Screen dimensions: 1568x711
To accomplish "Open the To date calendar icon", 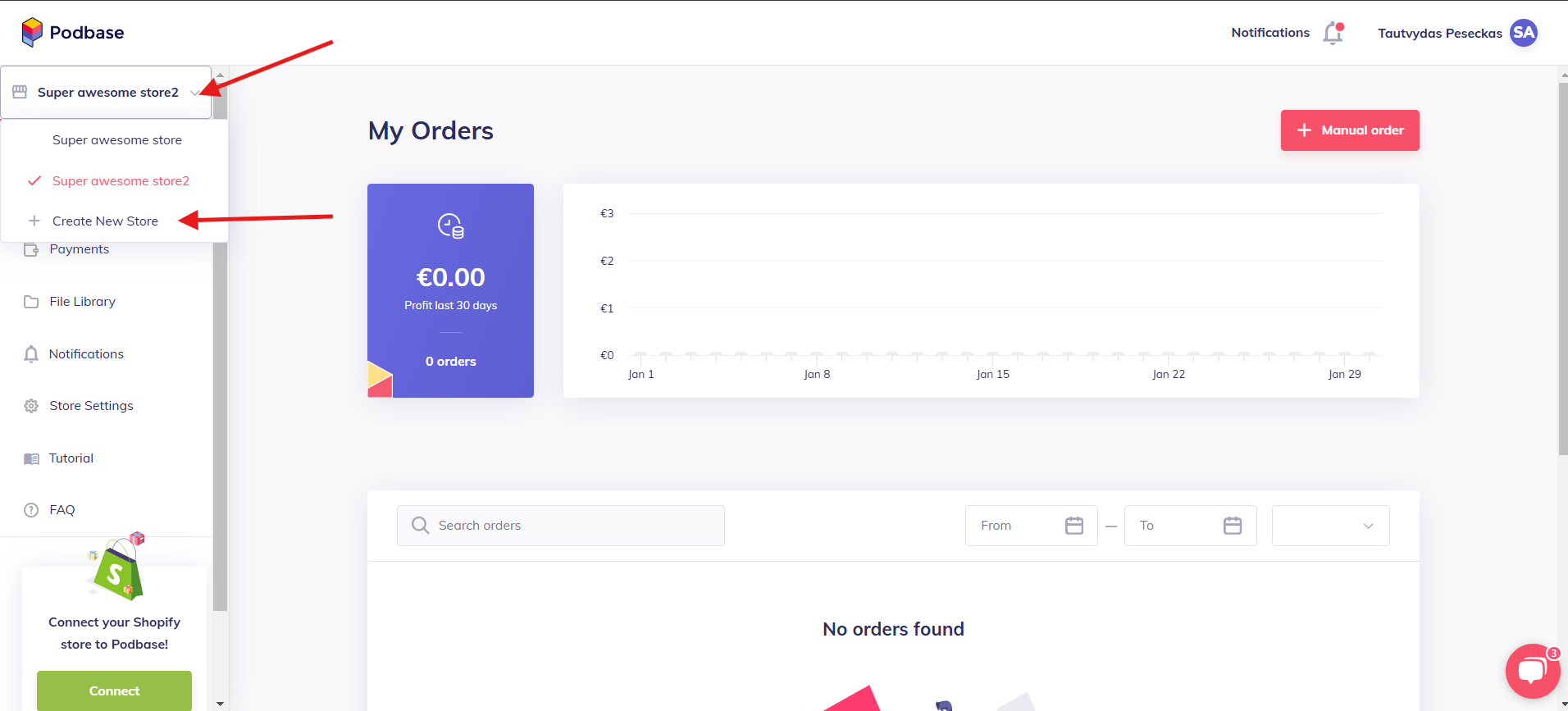I will (1232, 526).
